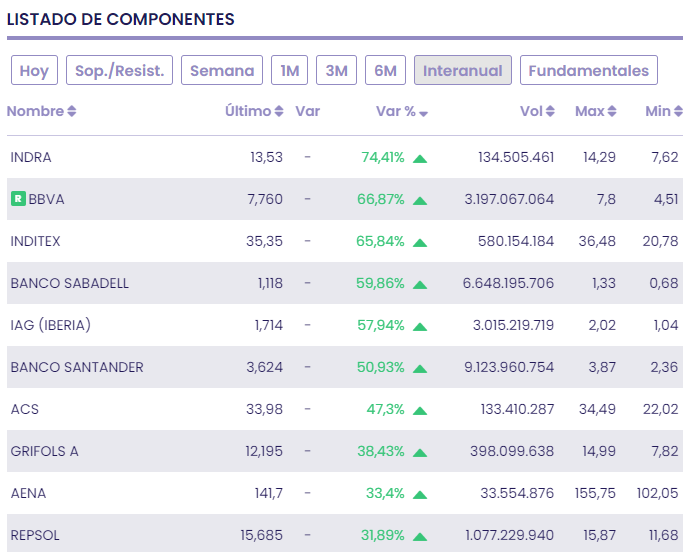This screenshot has width=692, height=552.
Task: Open the Fundamentales tab
Action: 588,71
